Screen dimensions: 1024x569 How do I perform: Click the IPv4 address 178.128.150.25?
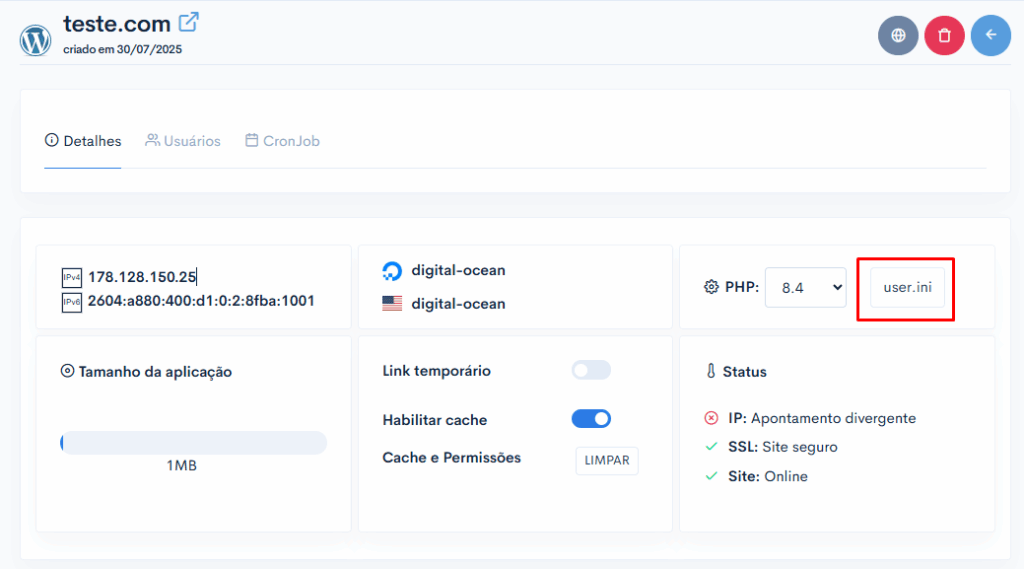pyautogui.click(x=142, y=277)
